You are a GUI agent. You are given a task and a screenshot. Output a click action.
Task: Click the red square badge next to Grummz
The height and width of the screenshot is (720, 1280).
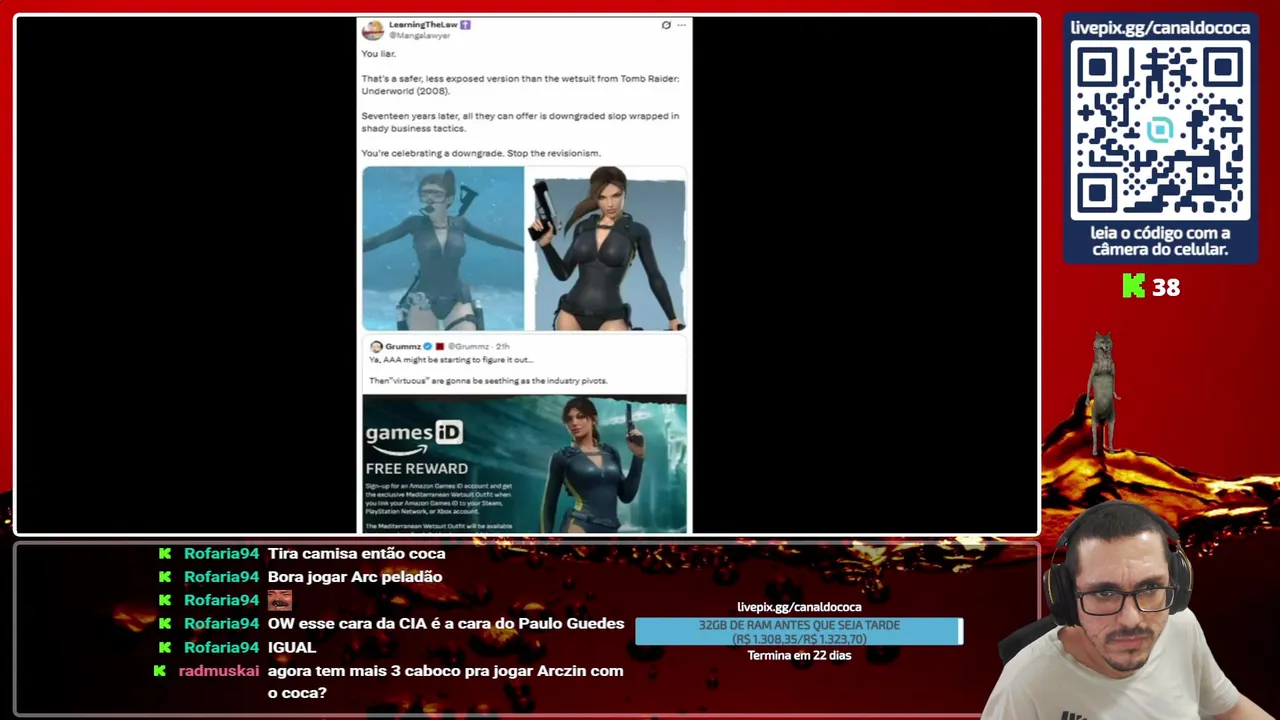439,347
